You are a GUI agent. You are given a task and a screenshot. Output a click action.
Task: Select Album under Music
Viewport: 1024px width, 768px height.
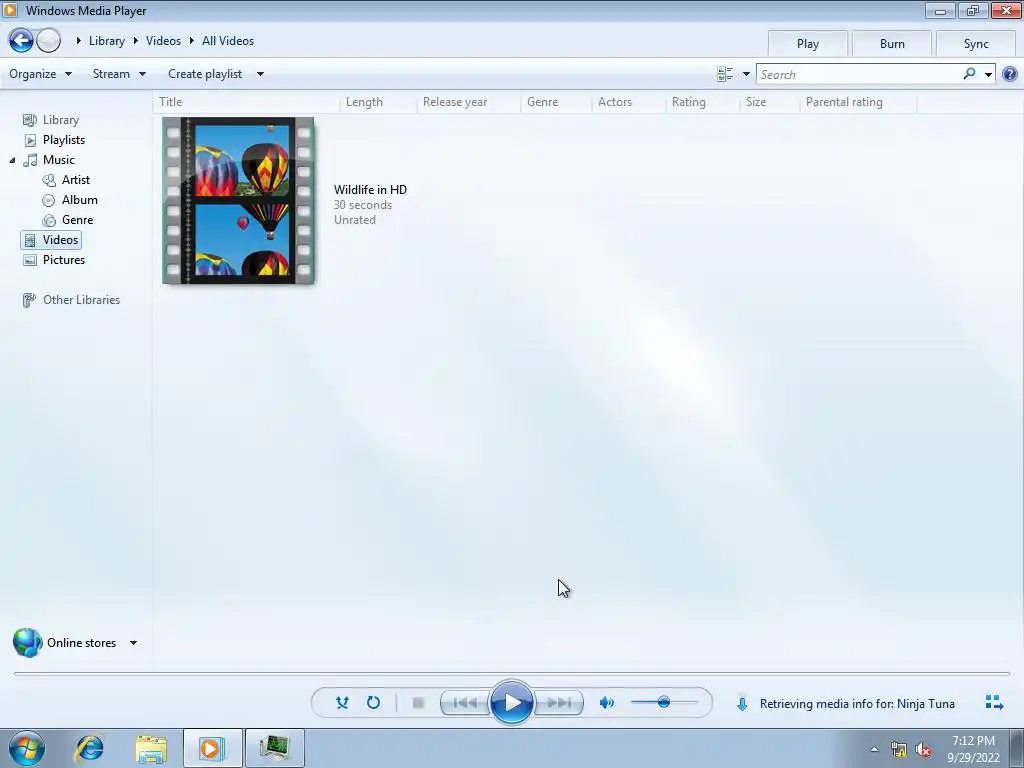point(80,200)
